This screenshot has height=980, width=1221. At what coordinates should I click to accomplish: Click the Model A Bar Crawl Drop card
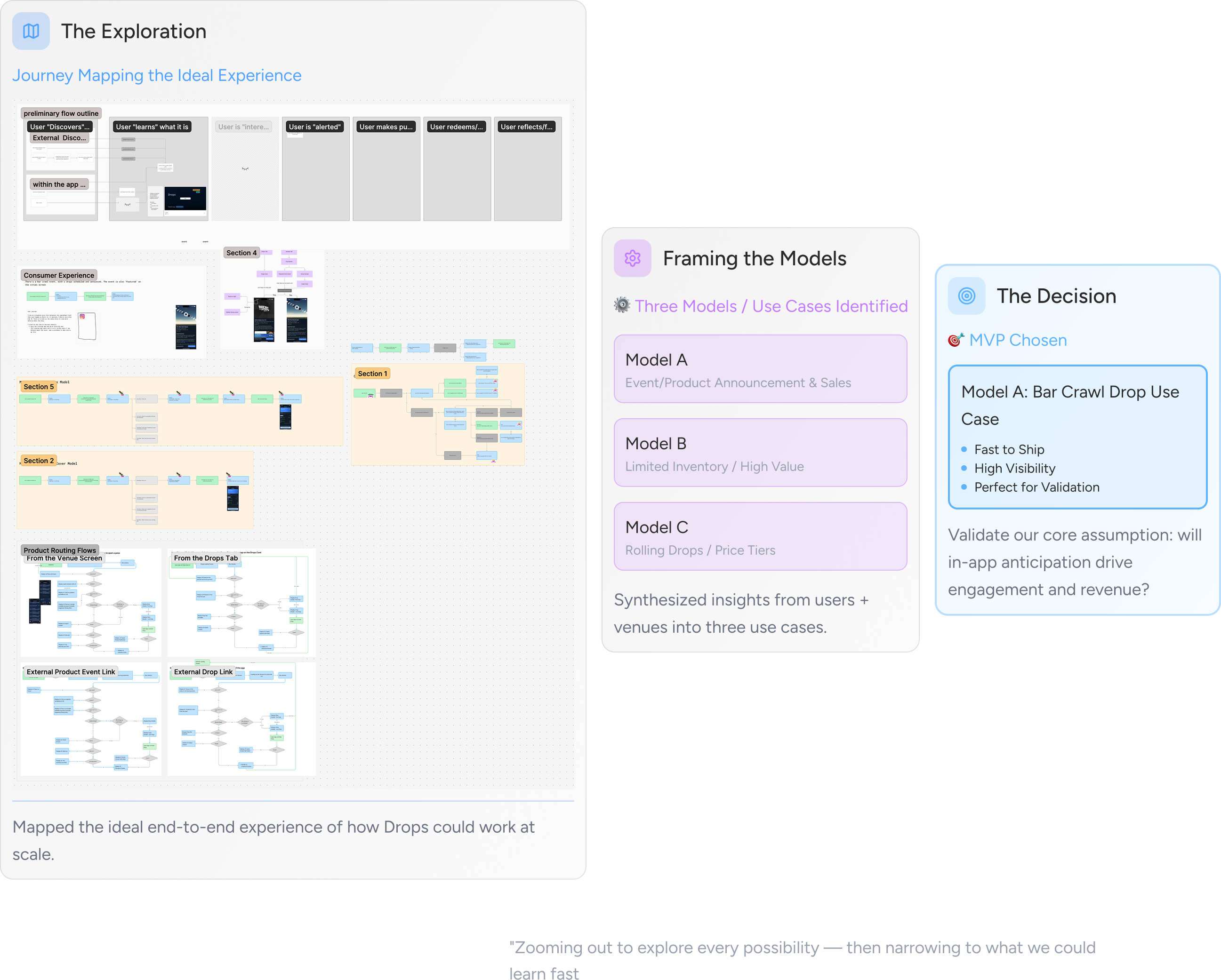coord(1077,437)
